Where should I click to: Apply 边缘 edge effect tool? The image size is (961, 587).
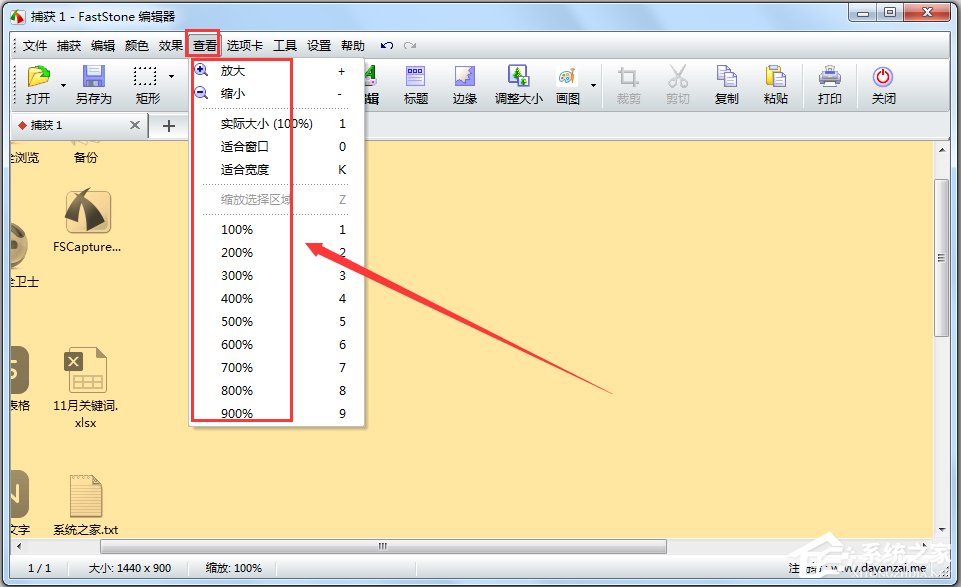click(465, 85)
